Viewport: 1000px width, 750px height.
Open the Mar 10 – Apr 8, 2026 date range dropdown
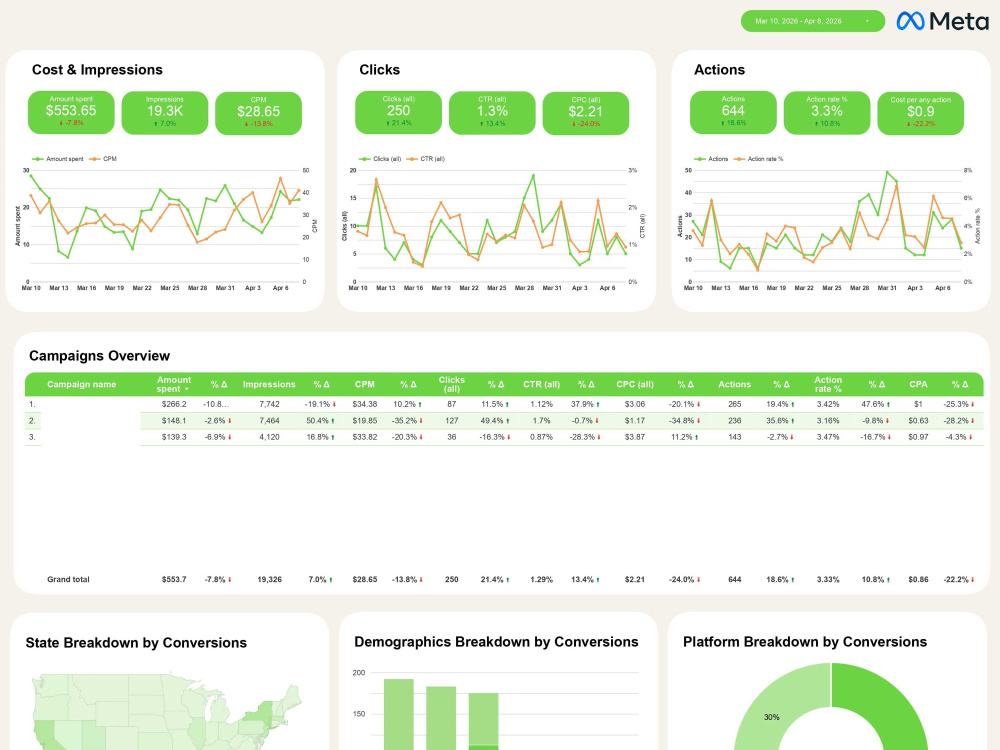[812, 21]
